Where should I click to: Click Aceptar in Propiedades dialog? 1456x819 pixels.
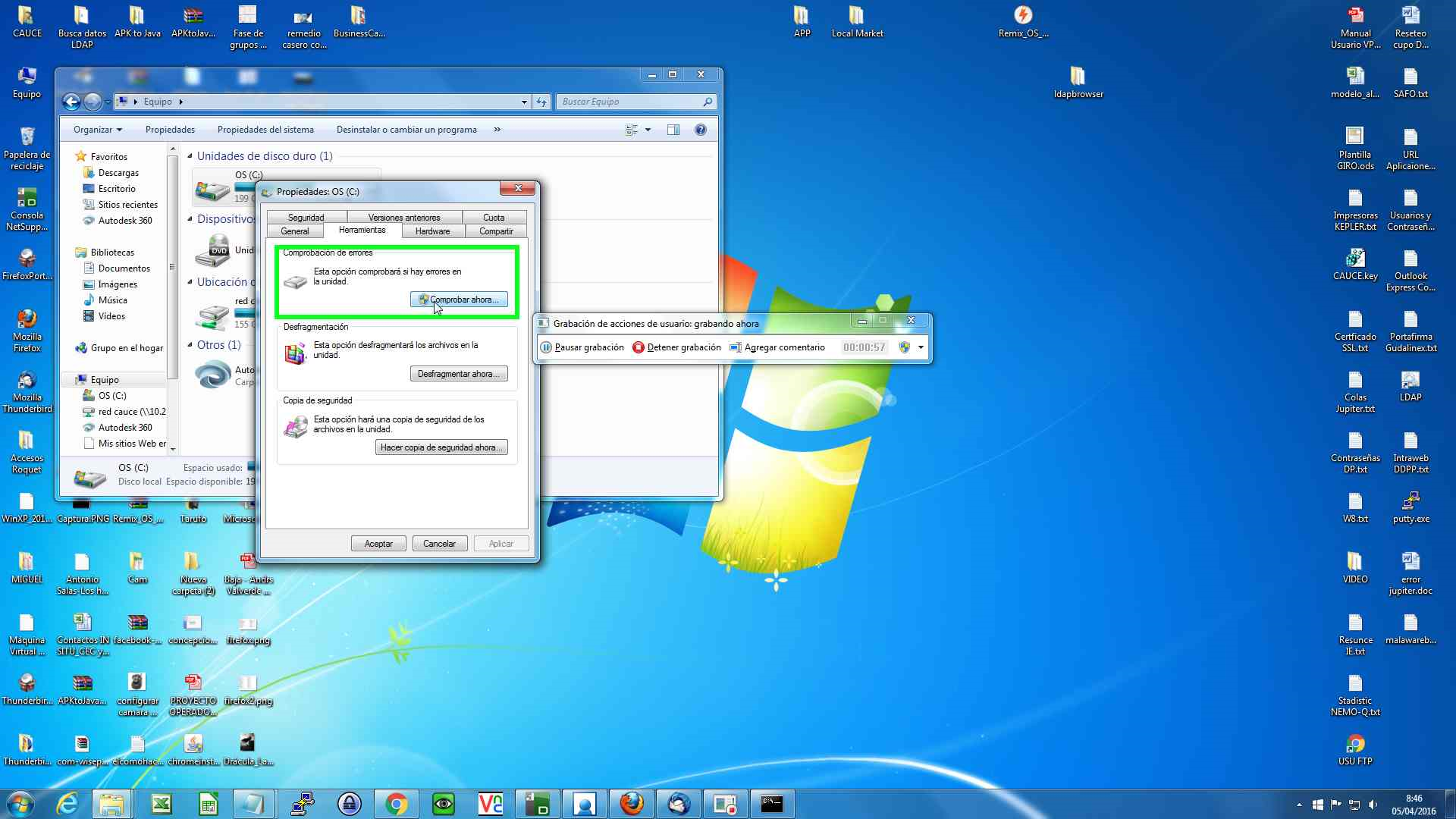click(378, 544)
